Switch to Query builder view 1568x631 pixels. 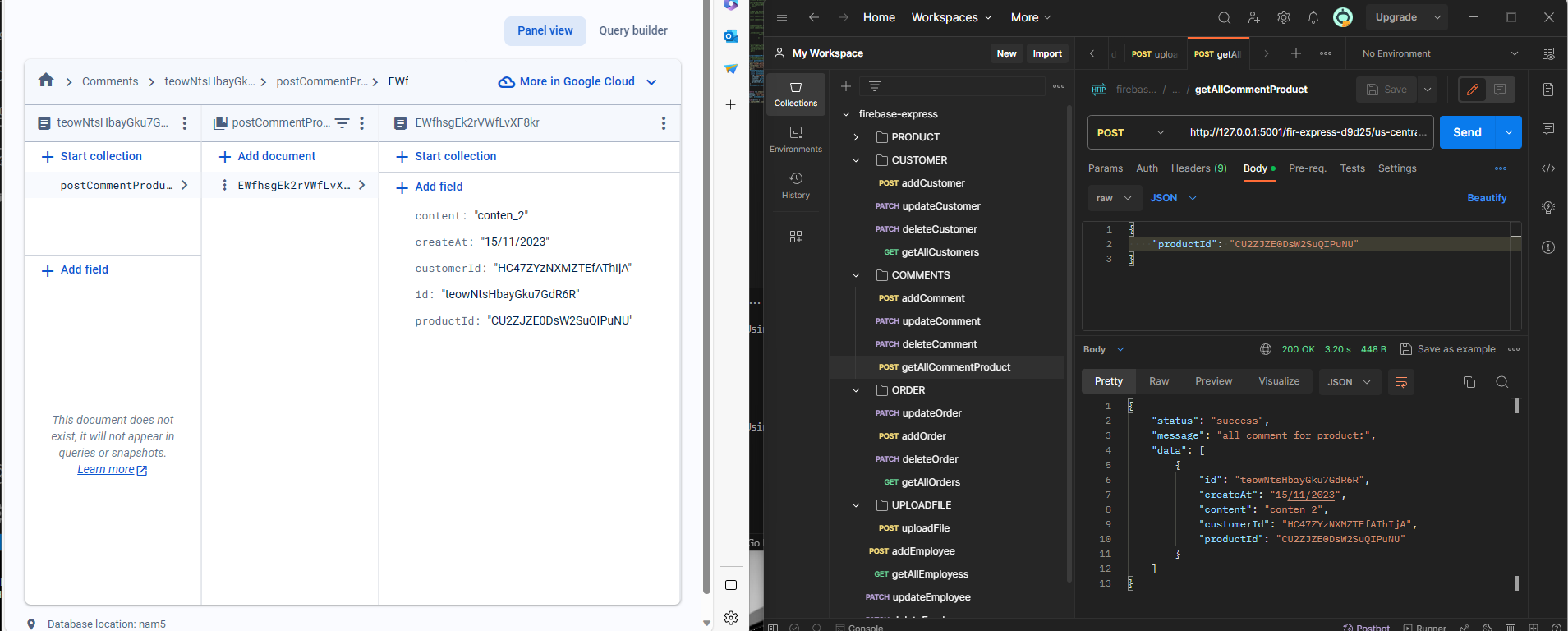pos(632,30)
